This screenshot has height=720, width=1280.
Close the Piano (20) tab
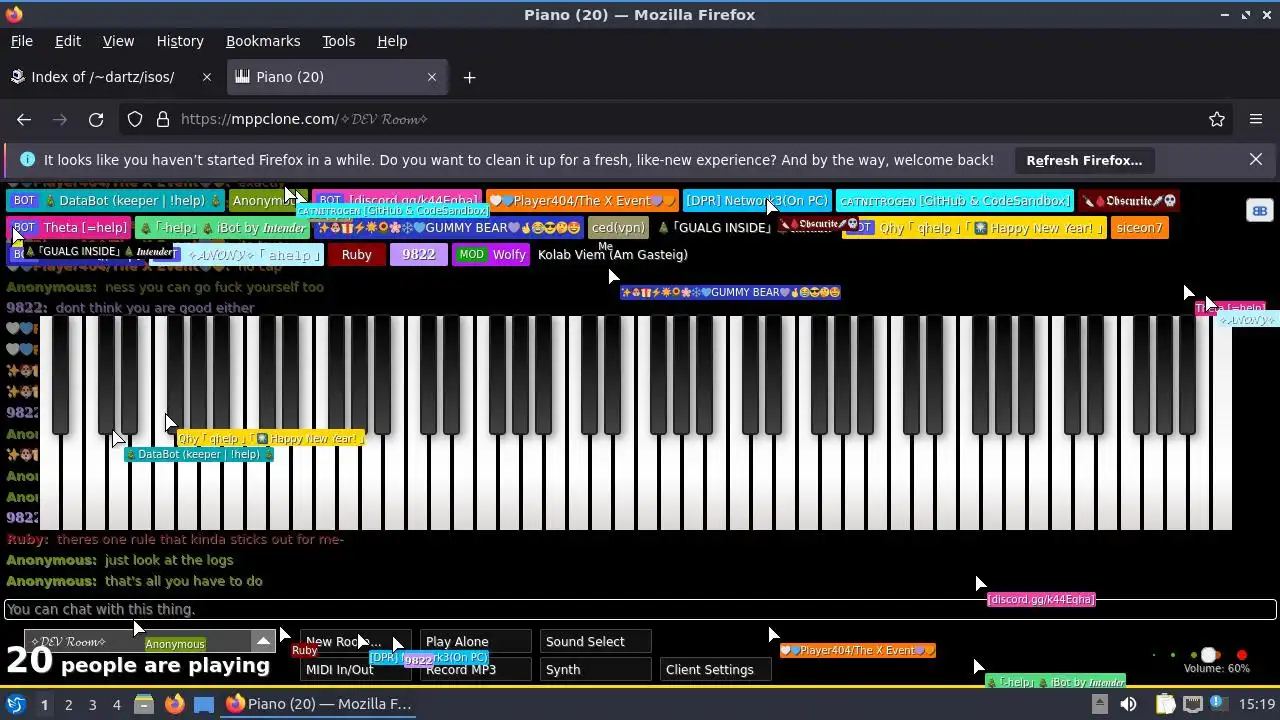pyautogui.click(x=432, y=77)
